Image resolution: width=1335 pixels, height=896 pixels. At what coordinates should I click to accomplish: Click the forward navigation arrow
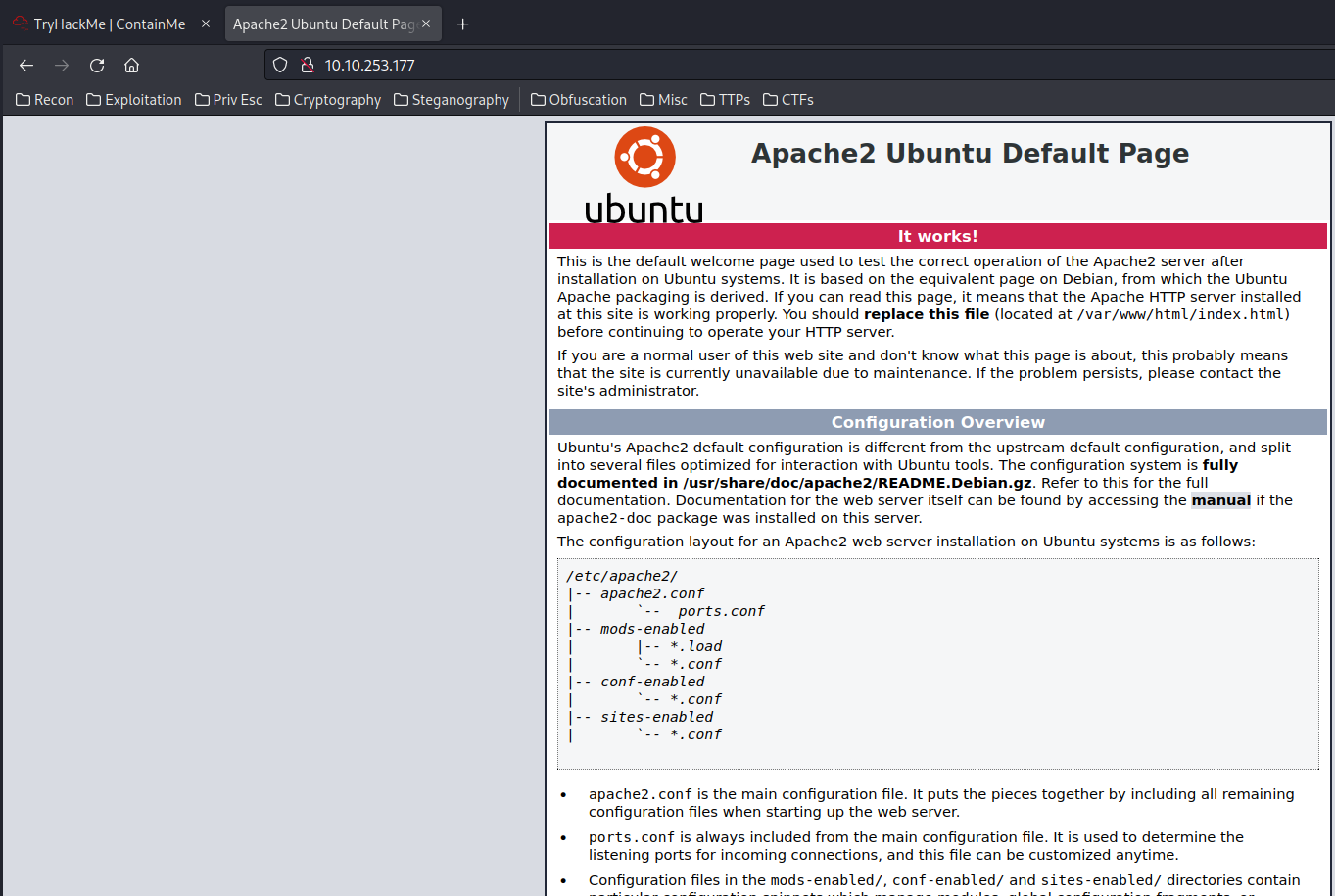tap(62, 66)
